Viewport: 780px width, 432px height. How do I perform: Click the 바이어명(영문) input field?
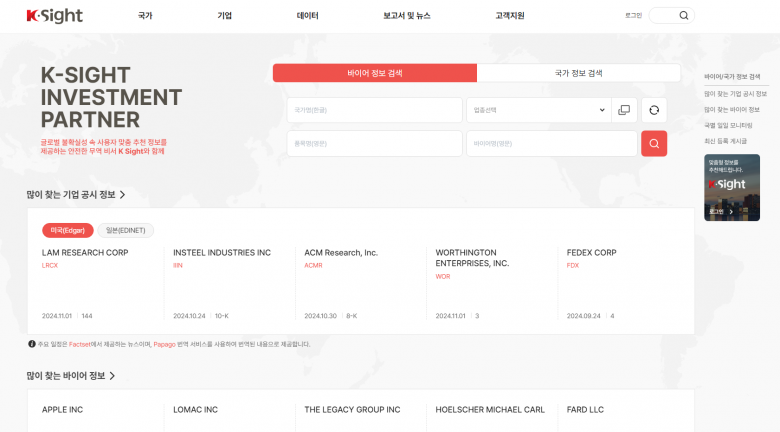(552, 143)
